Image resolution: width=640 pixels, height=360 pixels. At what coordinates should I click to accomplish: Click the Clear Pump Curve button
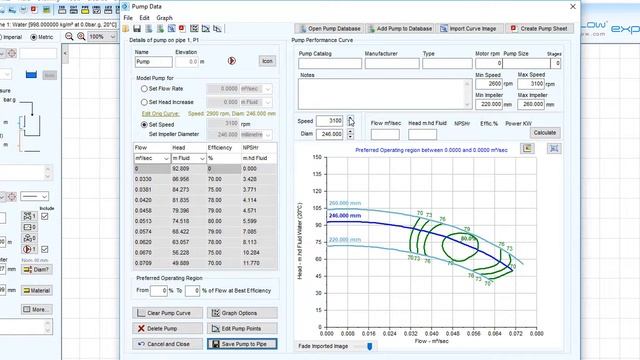tap(167, 313)
